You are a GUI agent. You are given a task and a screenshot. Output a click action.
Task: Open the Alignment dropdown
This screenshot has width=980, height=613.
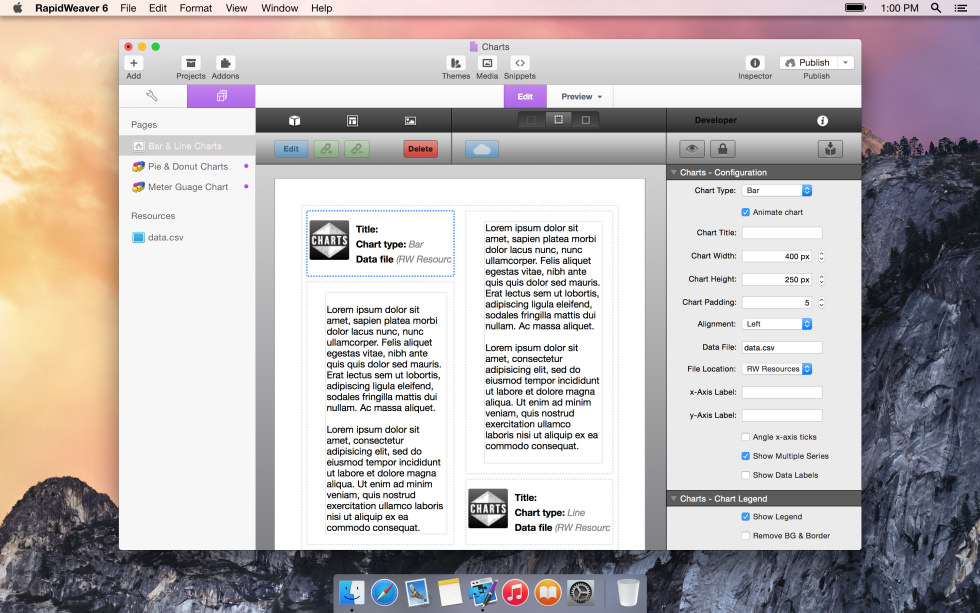(777, 324)
